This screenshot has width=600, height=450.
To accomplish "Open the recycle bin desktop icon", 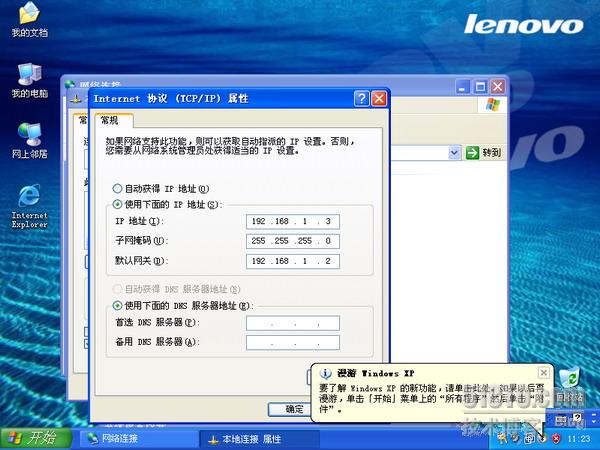I will pos(570,386).
